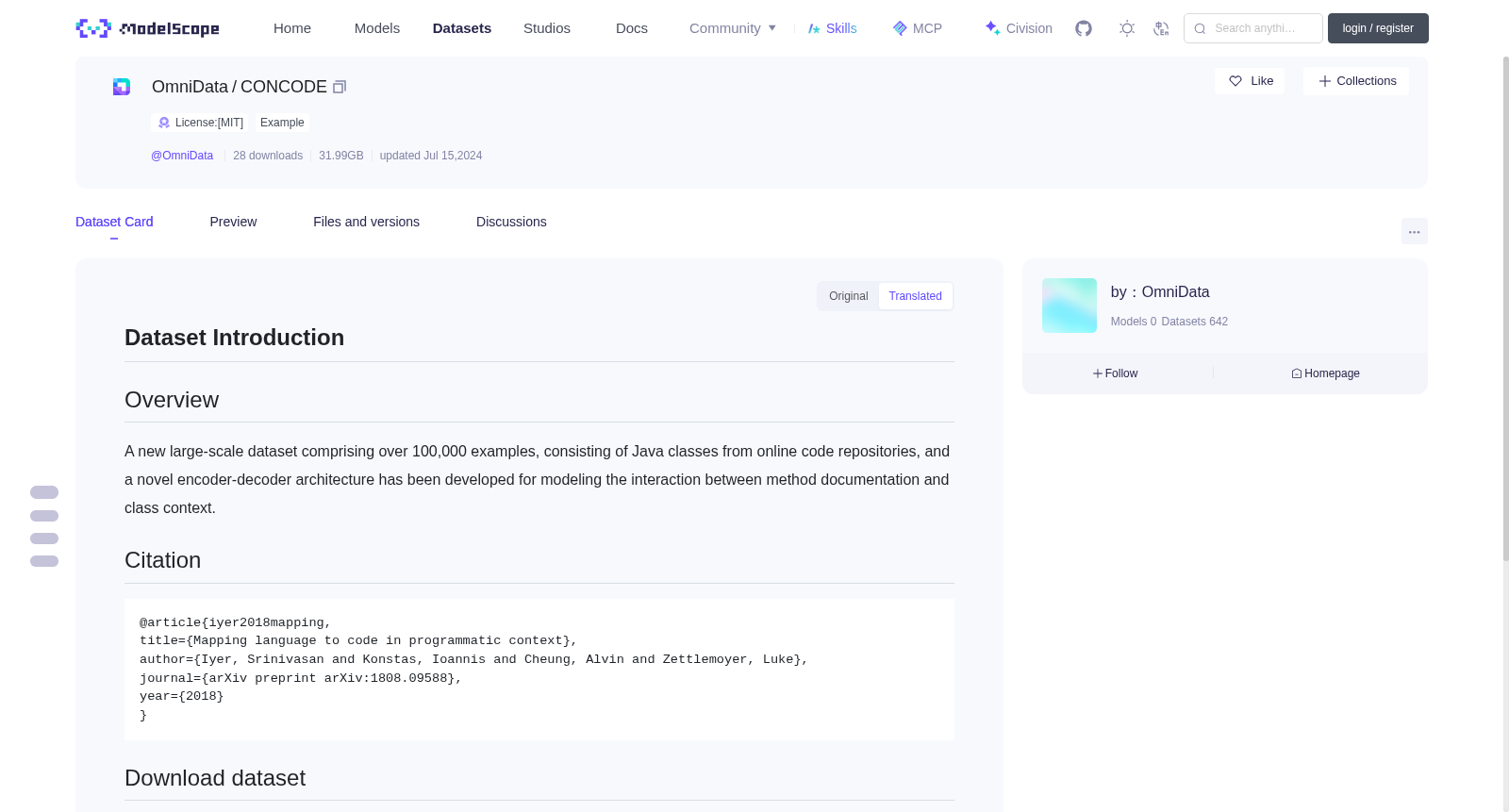Click "updated Jul 15,2024" text
Viewport: 1509px width, 812px height.
pyautogui.click(x=431, y=156)
